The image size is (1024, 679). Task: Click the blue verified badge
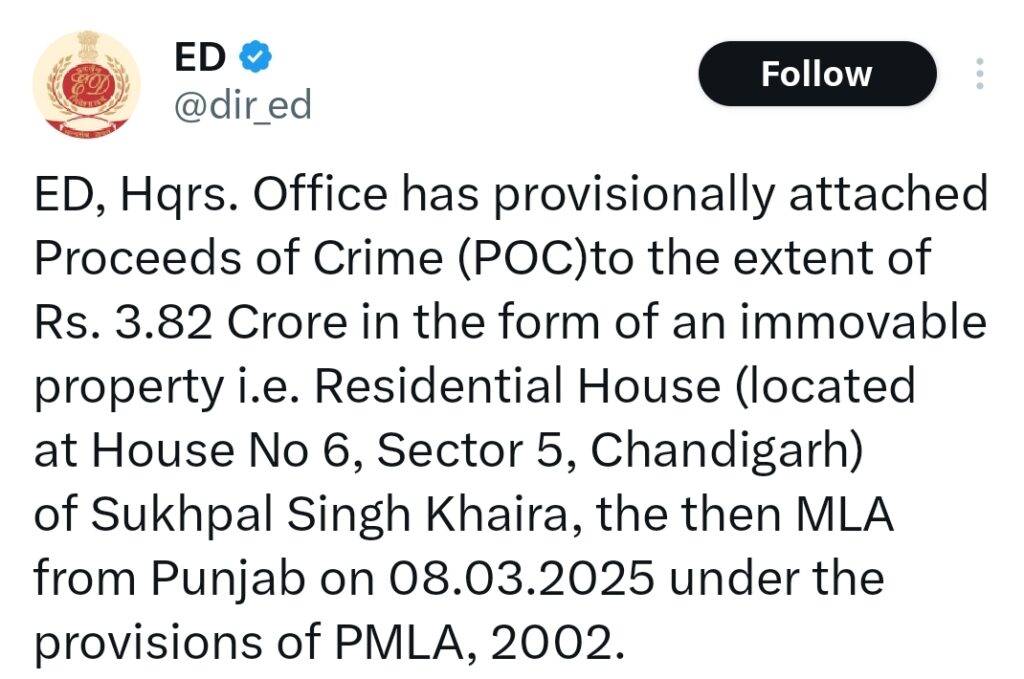pyautogui.click(x=258, y=58)
